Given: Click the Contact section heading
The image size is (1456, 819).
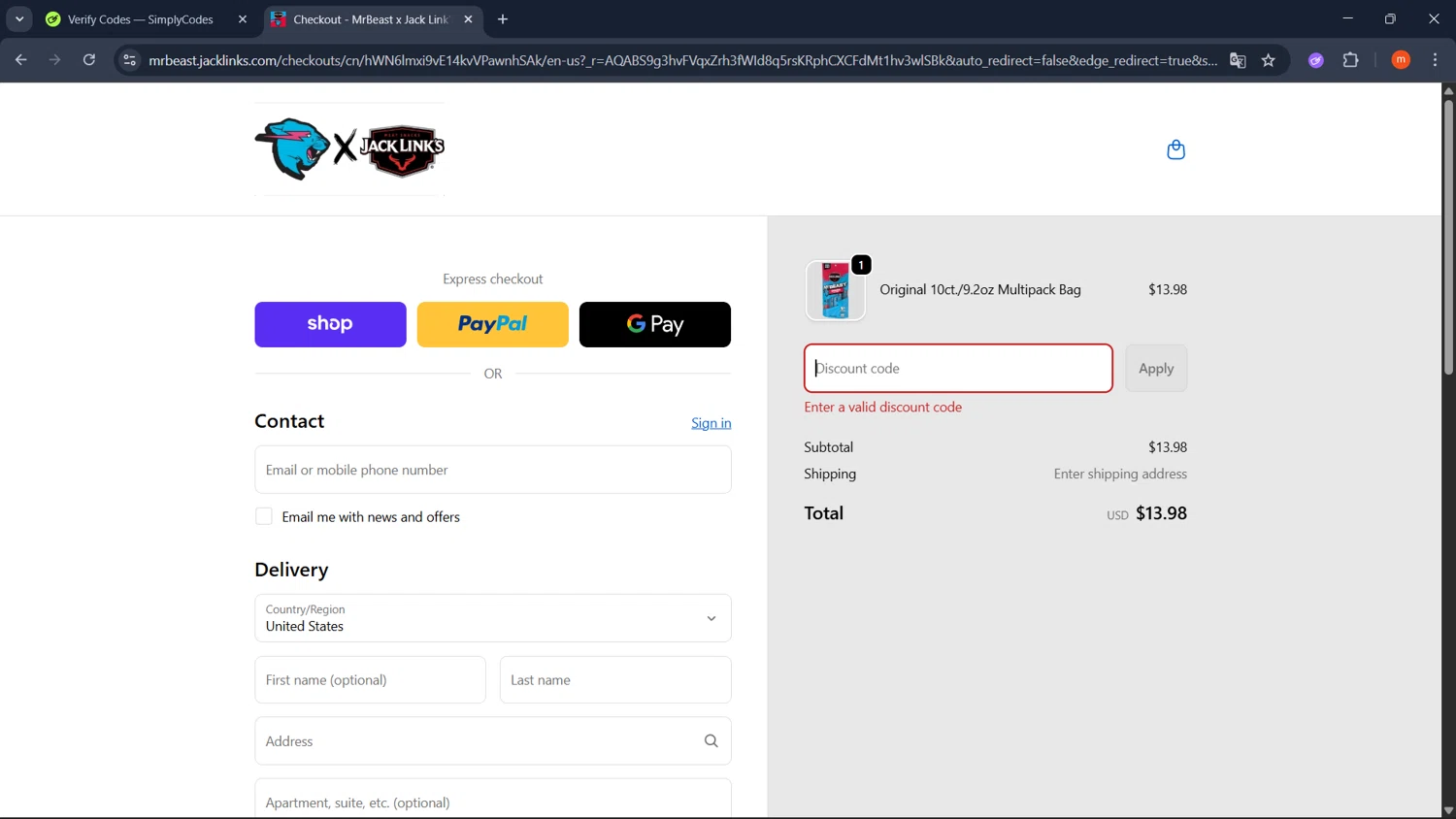Looking at the screenshot, I should point(289,421).
